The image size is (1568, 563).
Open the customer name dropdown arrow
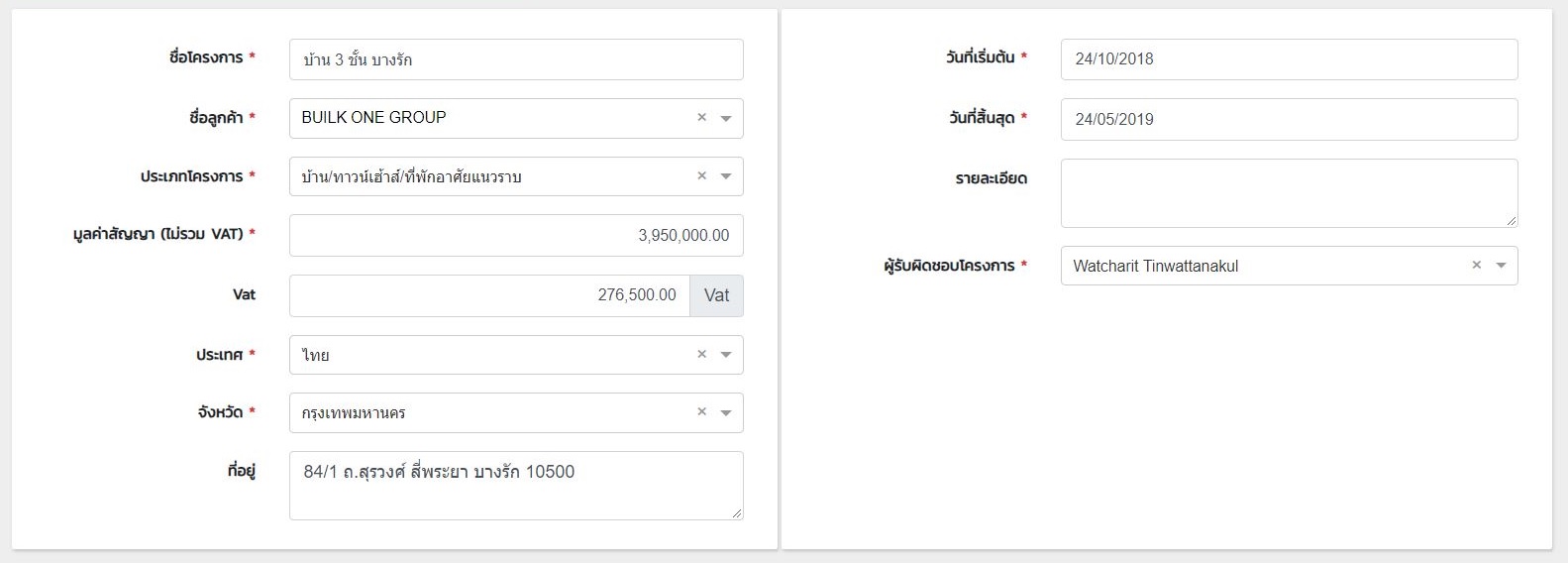click(726, 119)
